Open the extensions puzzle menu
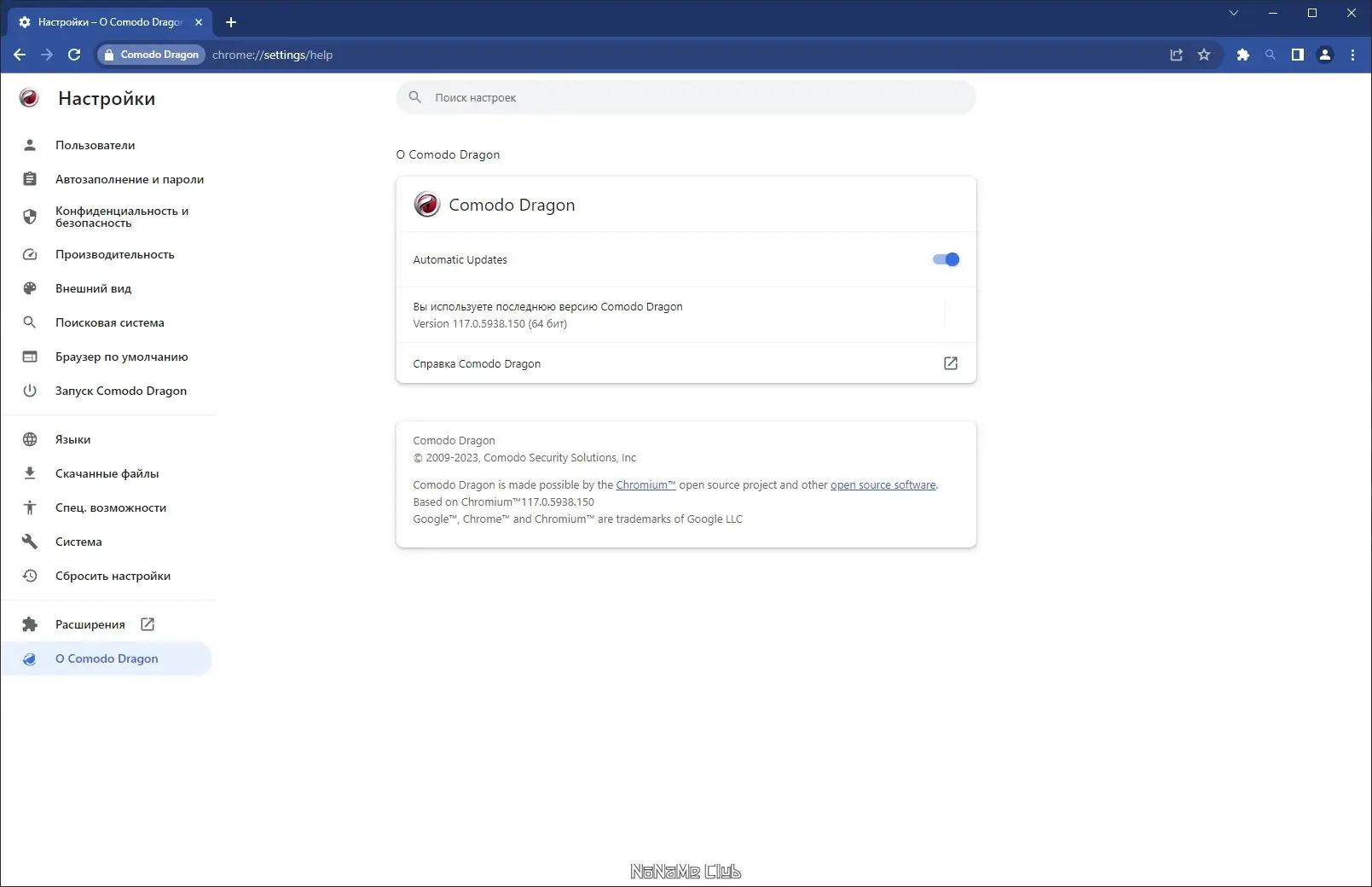 1243,55
